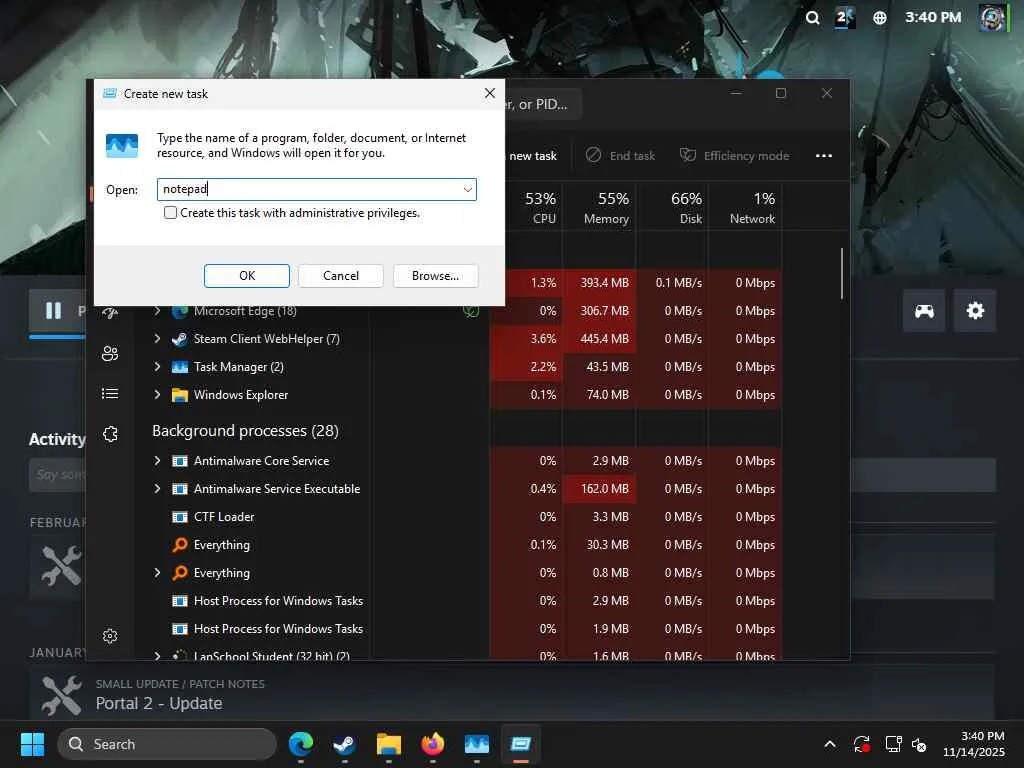Open Startup apps gauge icon in sidebar

click(110, 313)
